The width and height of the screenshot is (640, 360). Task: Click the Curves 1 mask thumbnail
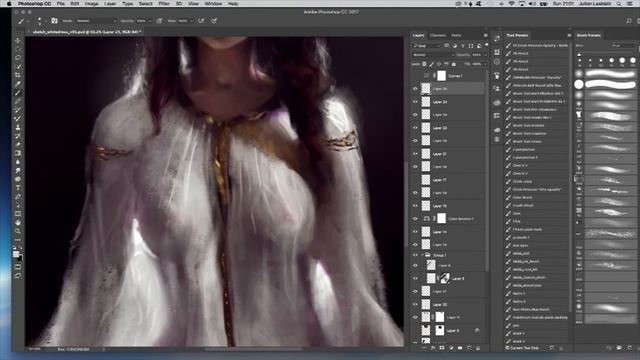tap(442, 76)
